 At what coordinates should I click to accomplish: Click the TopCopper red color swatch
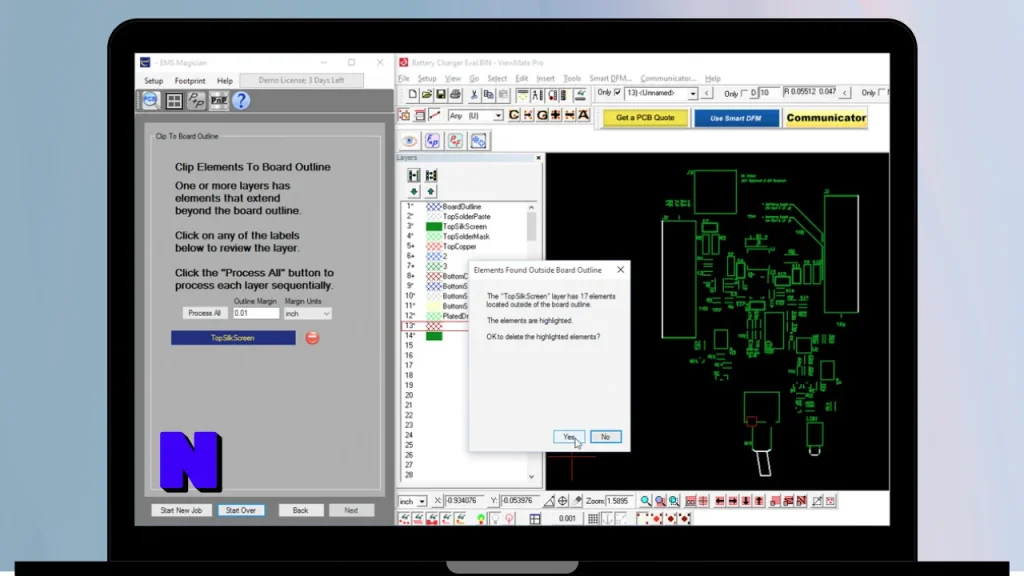coord(434,247)
